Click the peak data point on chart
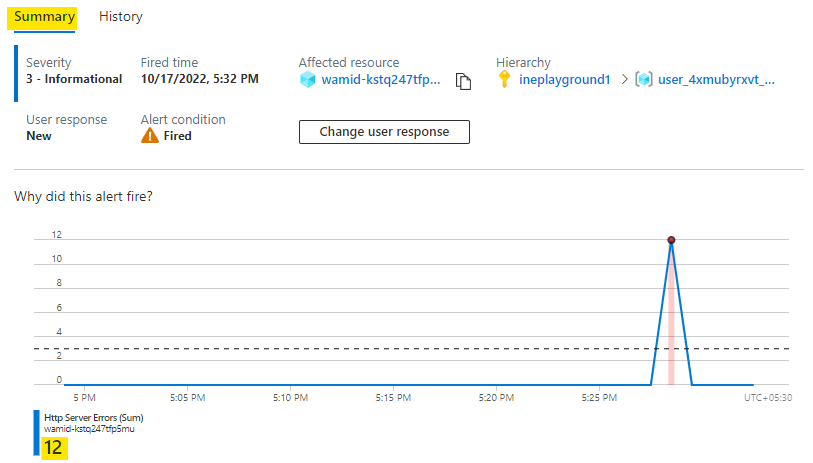This screenshot has height=463, width=813. [671, 240]
